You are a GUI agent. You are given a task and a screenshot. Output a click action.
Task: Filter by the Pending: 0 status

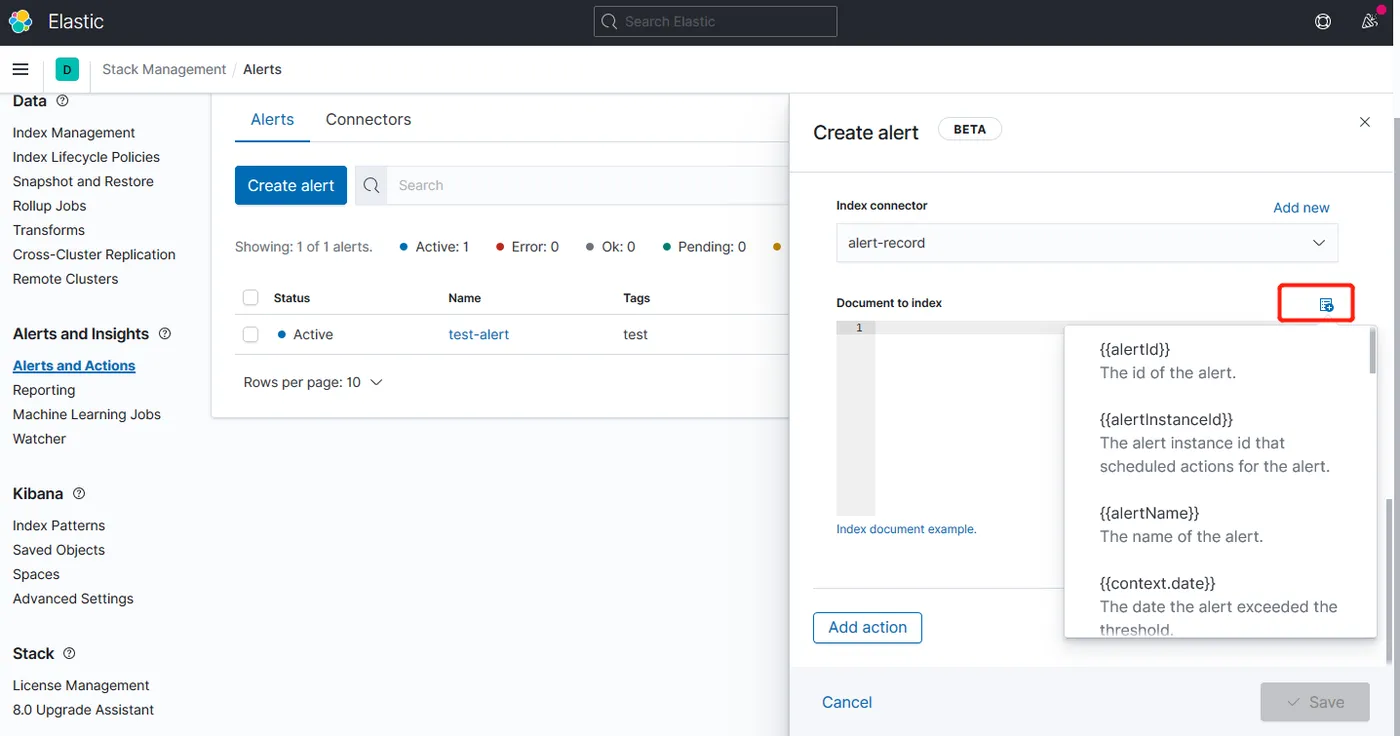tap(704, 246)
